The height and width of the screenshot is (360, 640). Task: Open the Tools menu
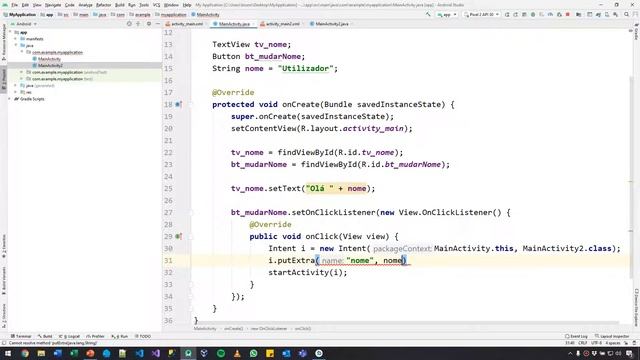point(144,5)
